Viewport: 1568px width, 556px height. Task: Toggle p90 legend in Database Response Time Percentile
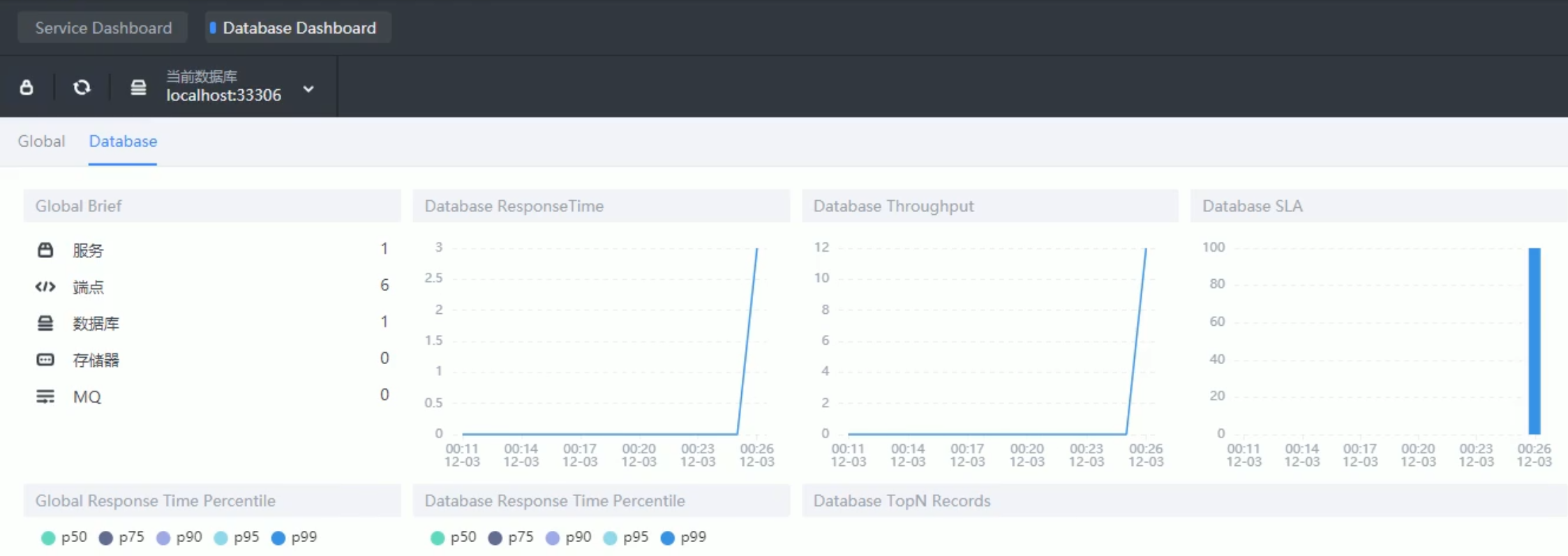click(568, 537)
